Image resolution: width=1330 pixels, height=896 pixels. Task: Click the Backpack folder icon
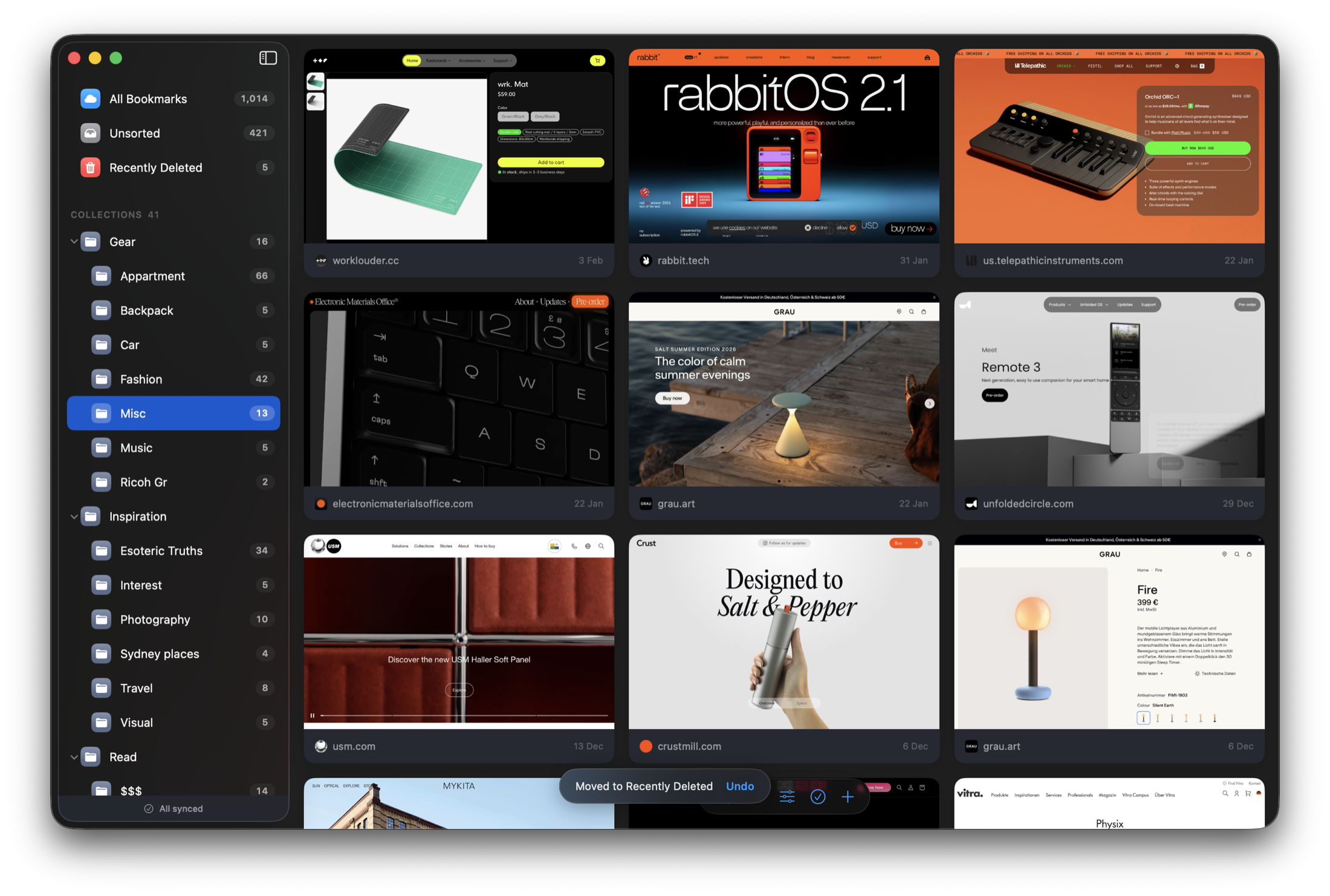pos(102,311)
